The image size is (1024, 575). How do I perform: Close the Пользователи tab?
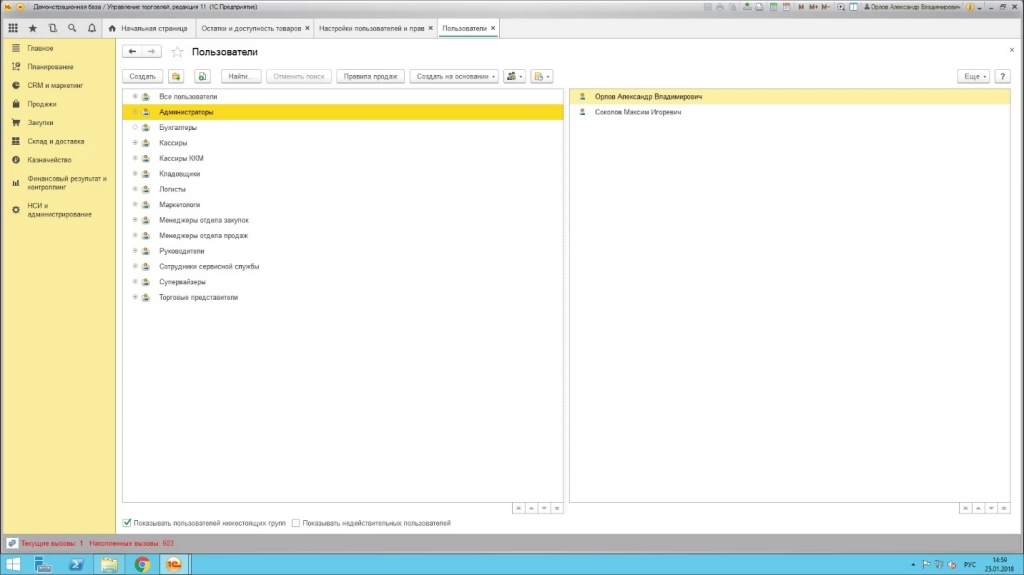click(x=493, y=28)
